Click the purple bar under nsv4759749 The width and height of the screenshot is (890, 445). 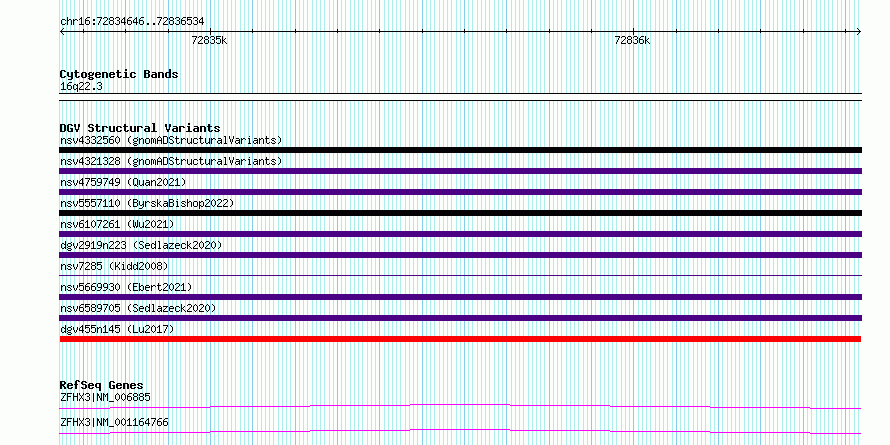tap(460, 192)
